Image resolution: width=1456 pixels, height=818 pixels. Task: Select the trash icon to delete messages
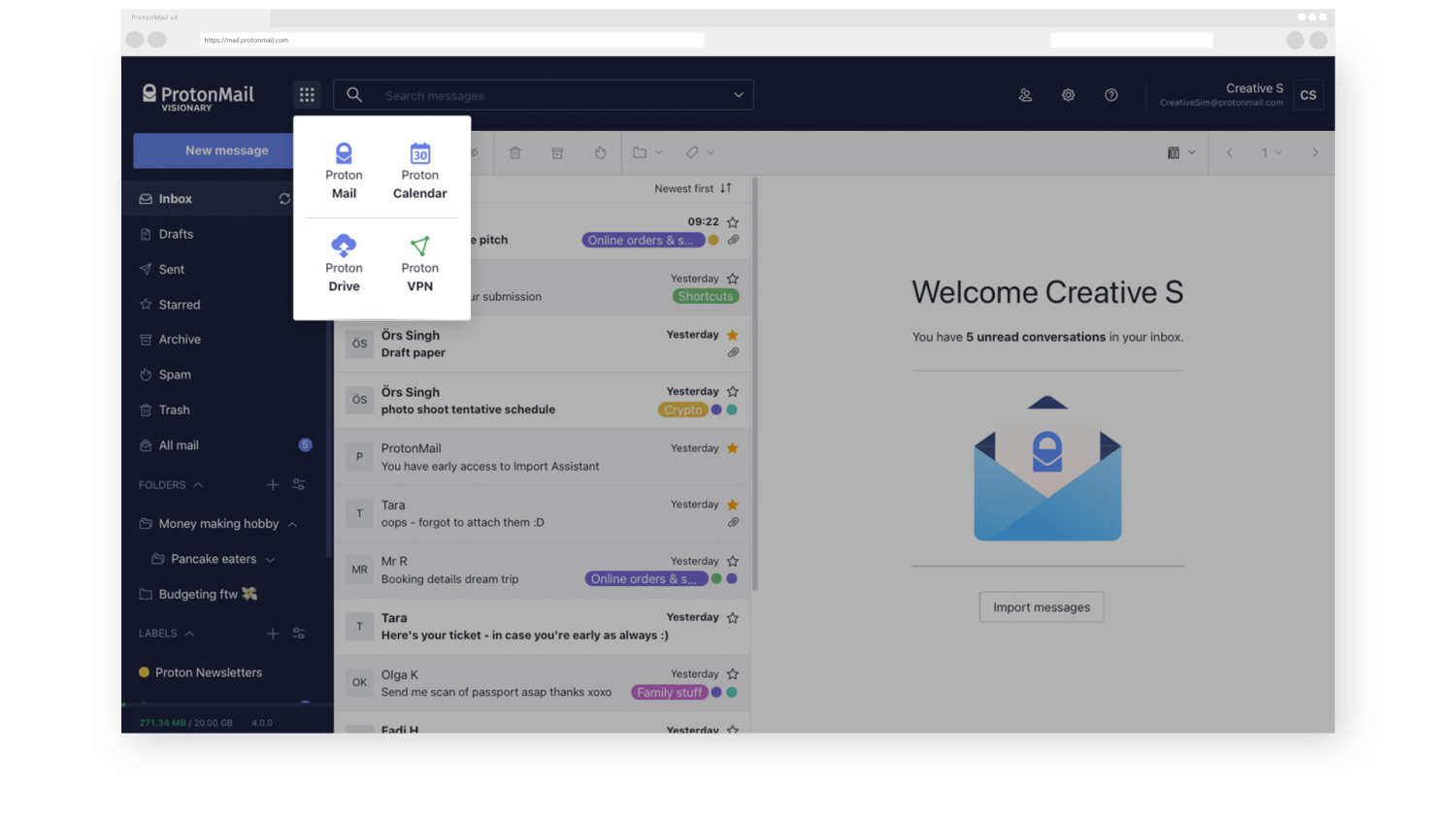click(514, 152)
